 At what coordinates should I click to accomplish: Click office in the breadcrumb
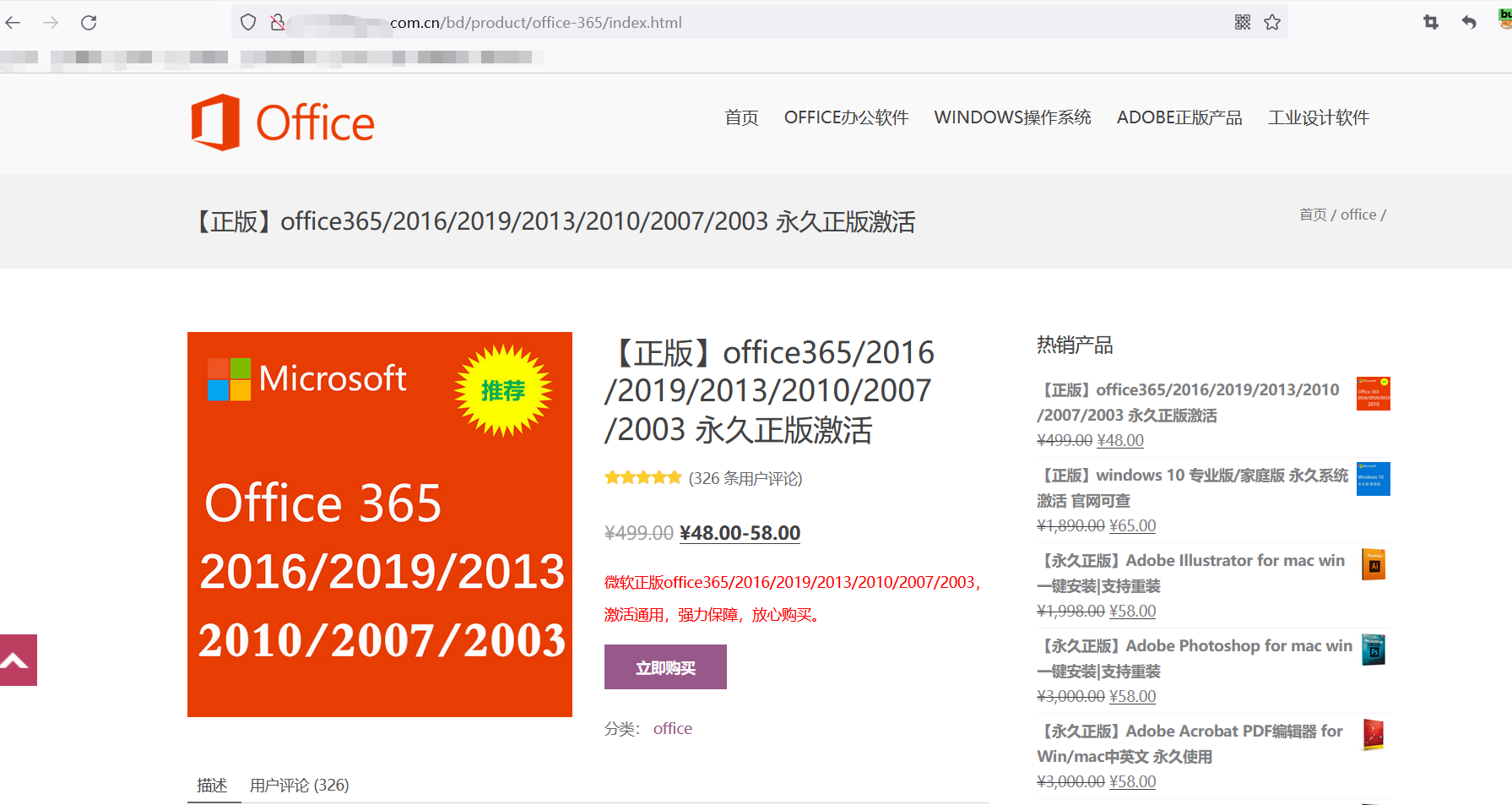click(x=1358, y=215)
